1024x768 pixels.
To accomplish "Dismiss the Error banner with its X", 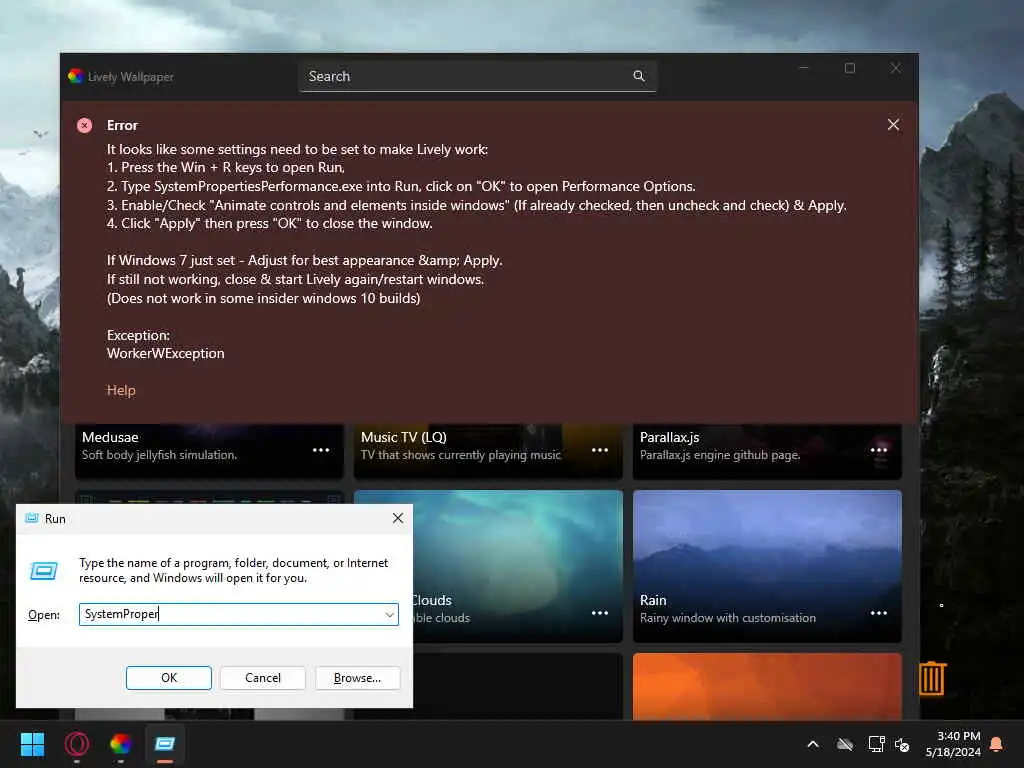I will [893, 125].
